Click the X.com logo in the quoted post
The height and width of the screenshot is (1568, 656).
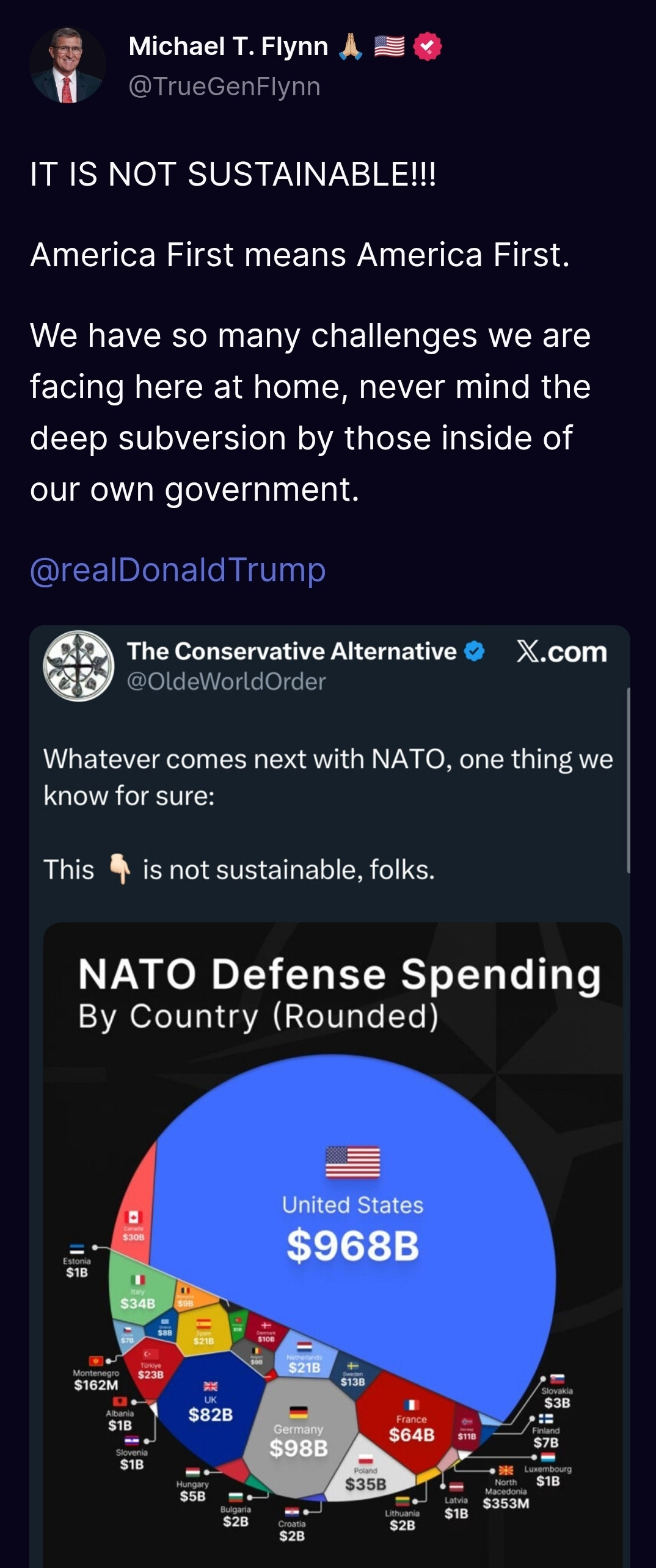pyautogui.click(x=561, y=652)
